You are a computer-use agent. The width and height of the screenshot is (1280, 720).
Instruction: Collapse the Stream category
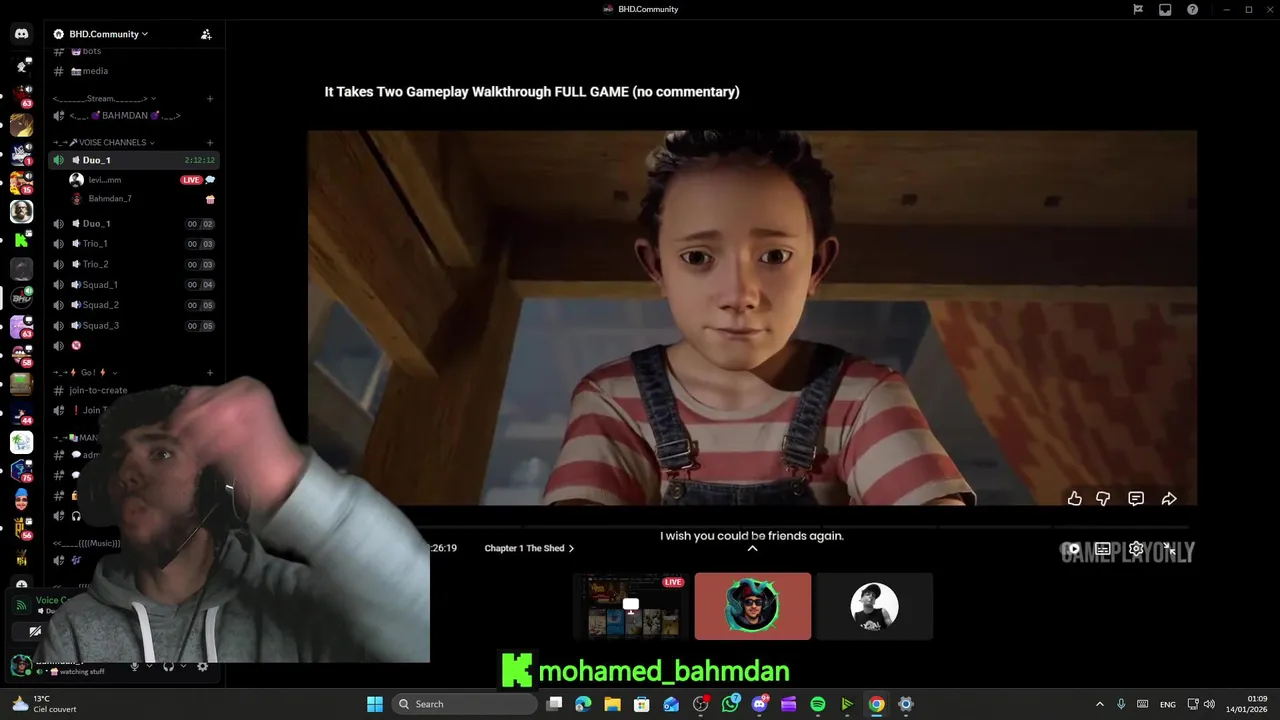click(104, 98)
